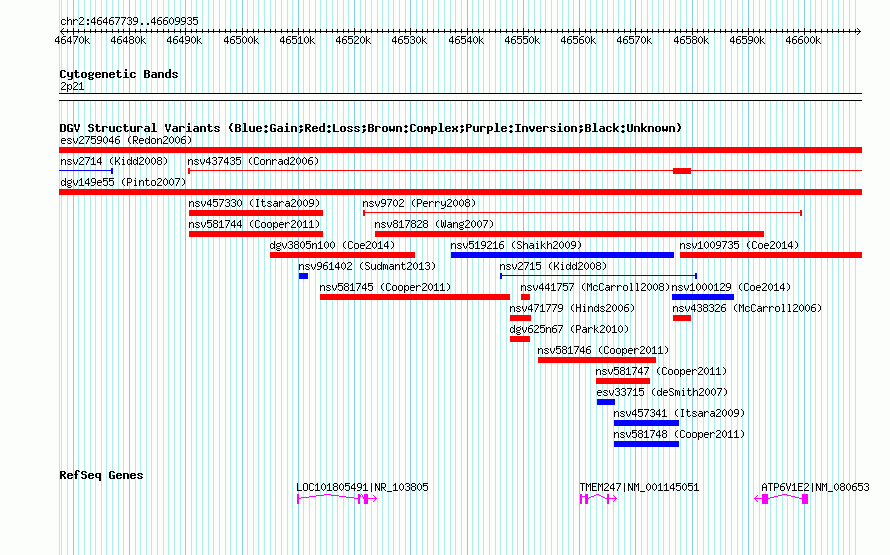Open the nsv437435 (Conrad2006) variant label
Image resolution: width=890 pixels, height=555 pixels.
click(x=253, y=161)
